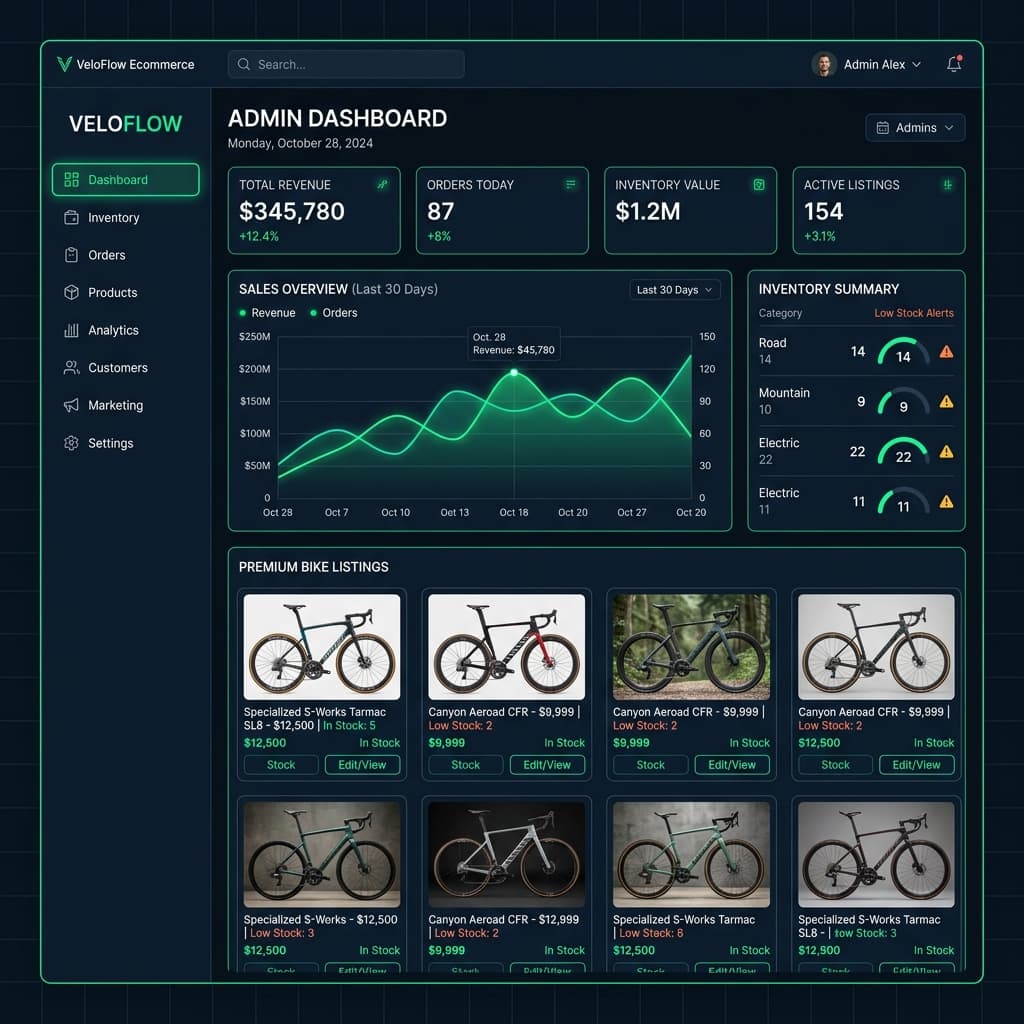Screen dimensions: 1024x1024
Task: Click the Road low stock warning icon
Action: [x=946, y=352]
